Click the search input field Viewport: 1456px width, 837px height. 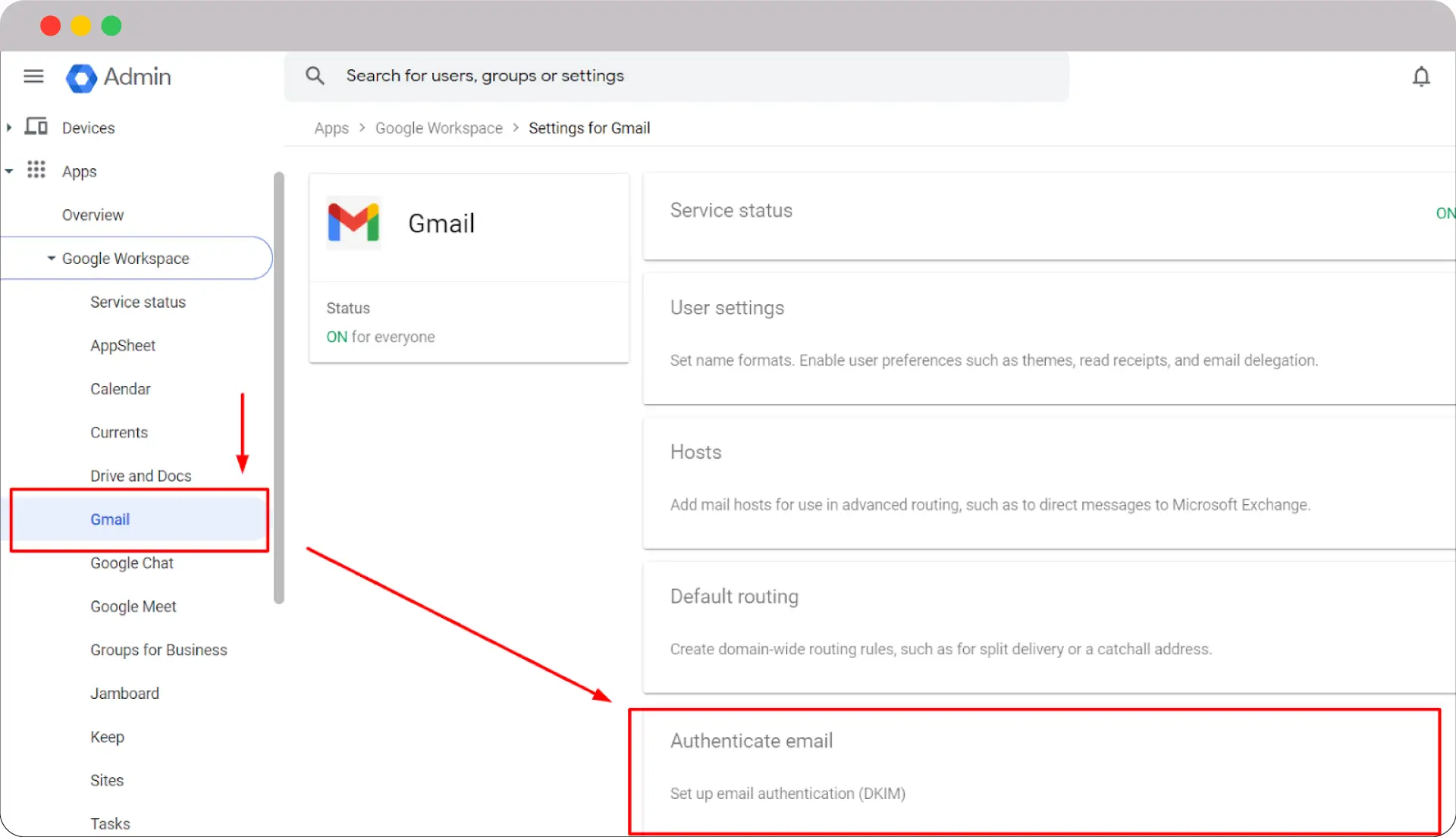(682, 75)
